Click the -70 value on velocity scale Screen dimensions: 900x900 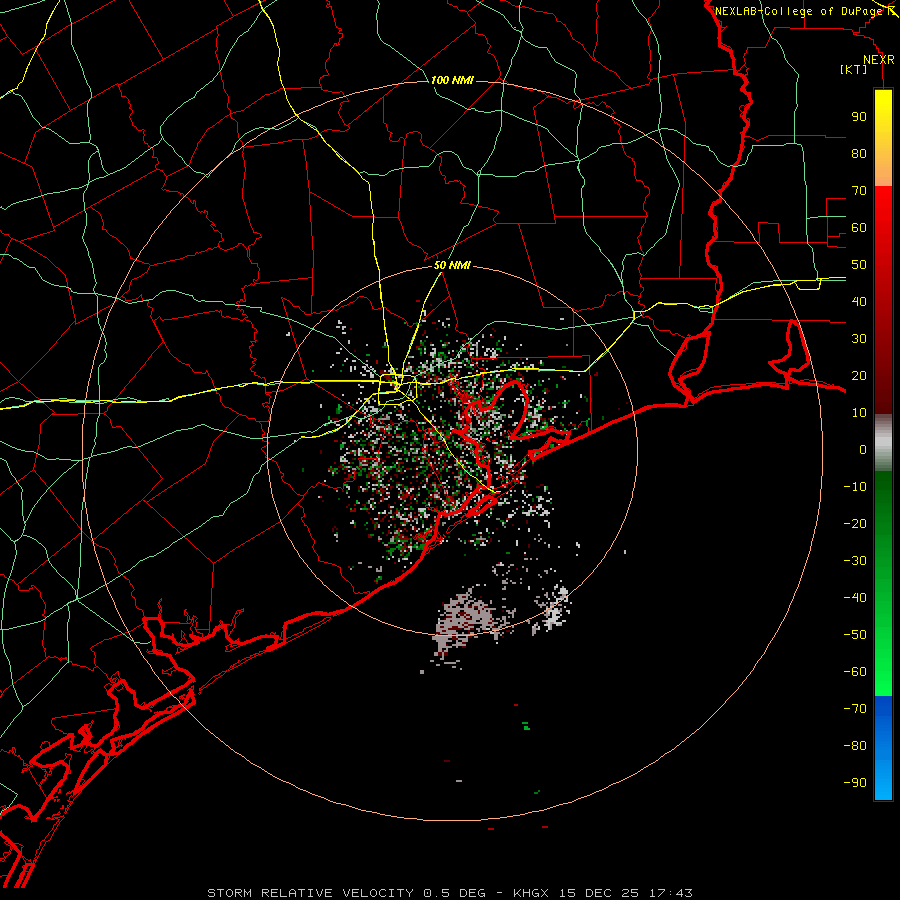point(855,709)
